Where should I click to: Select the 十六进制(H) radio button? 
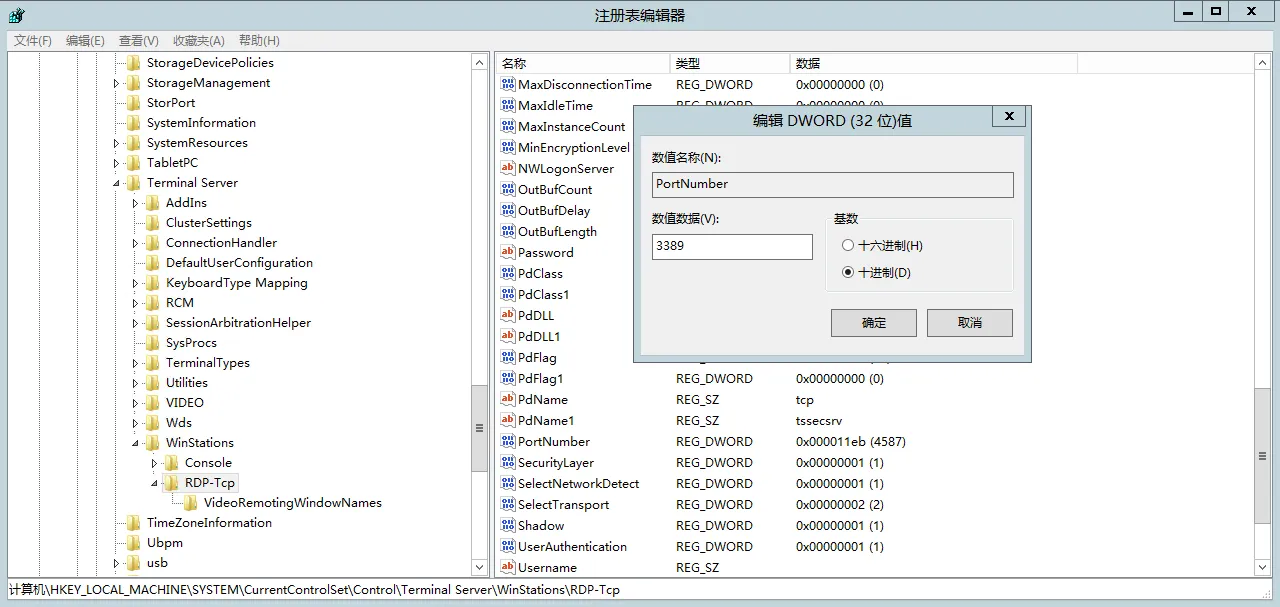(x=847, y=244)
